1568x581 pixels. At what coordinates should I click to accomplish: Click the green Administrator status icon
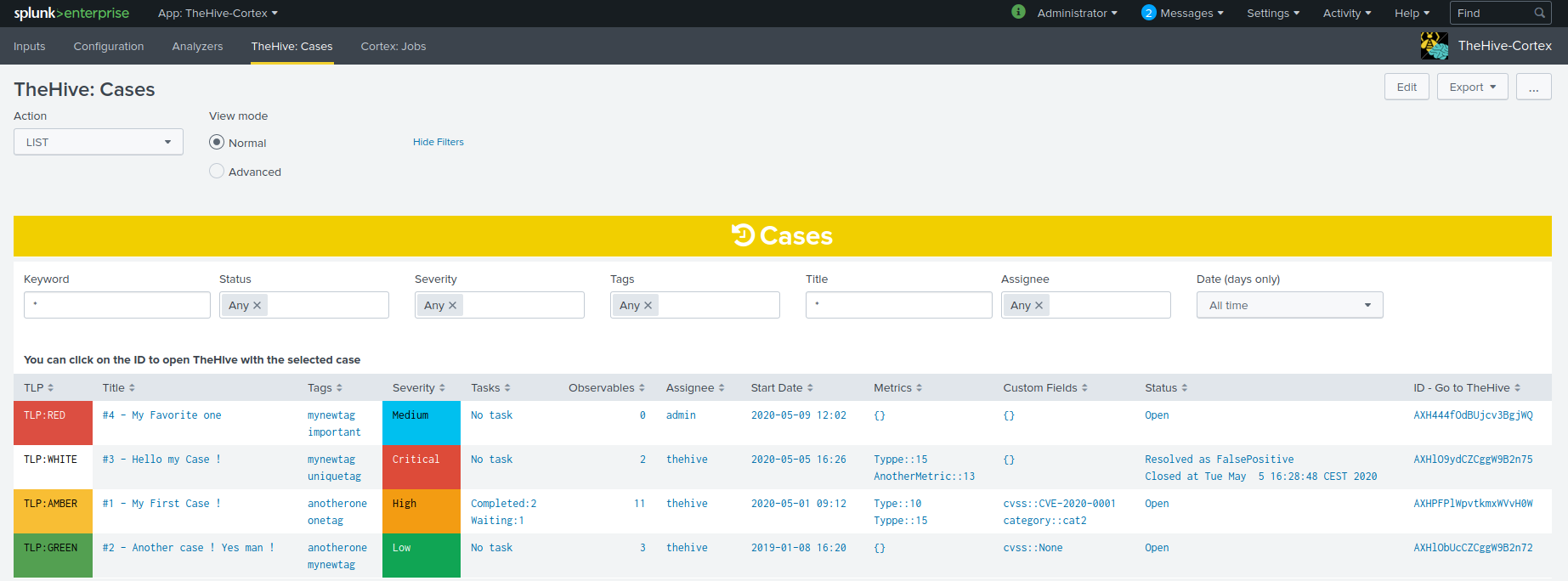point(1018,12)
